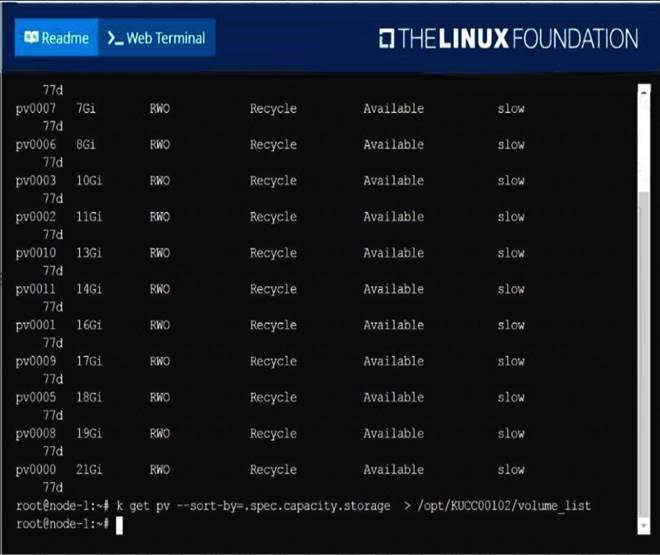This screenshot has width=660, height=555.
Task: Switch to the Web Terminal tab
Action: (x=157, y=38)
